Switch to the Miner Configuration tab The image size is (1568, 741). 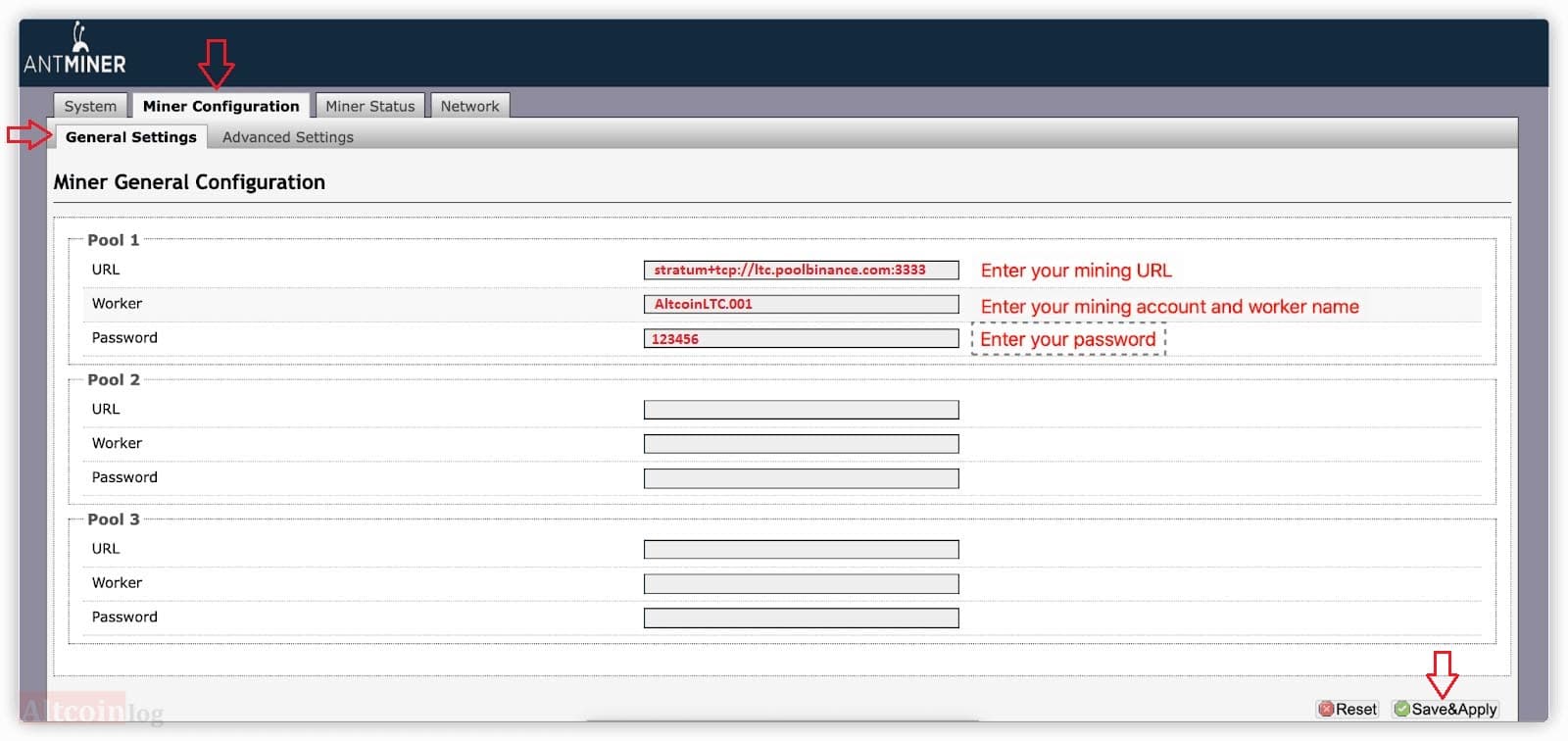click(220, 106)
